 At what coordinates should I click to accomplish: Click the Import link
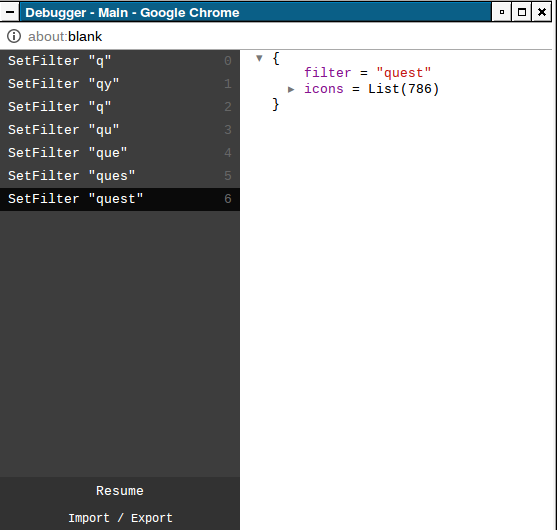click(x=89, y=518)
